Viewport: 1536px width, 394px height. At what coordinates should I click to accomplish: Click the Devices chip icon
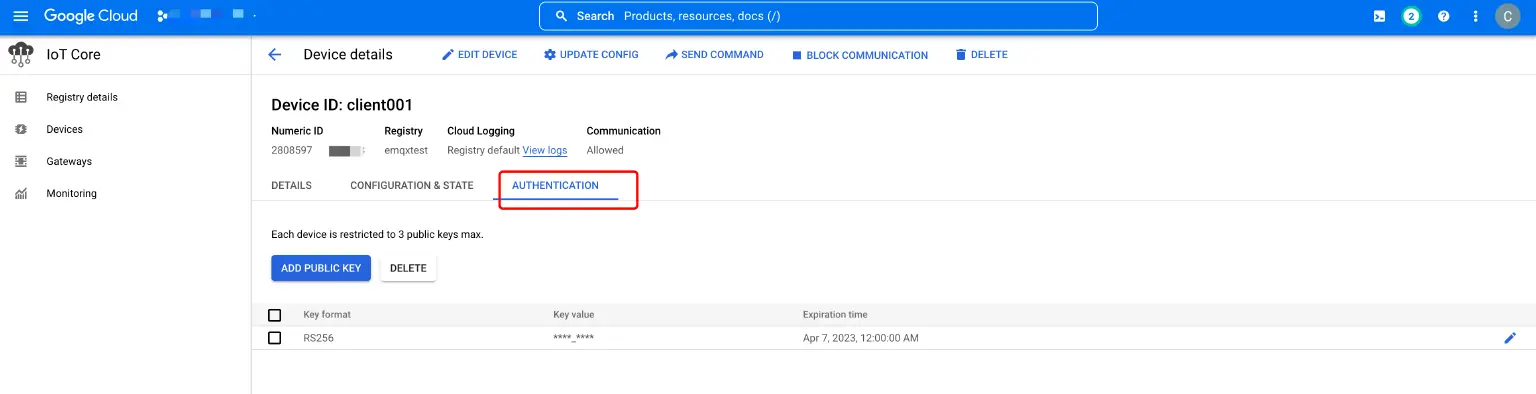point(21,129)
